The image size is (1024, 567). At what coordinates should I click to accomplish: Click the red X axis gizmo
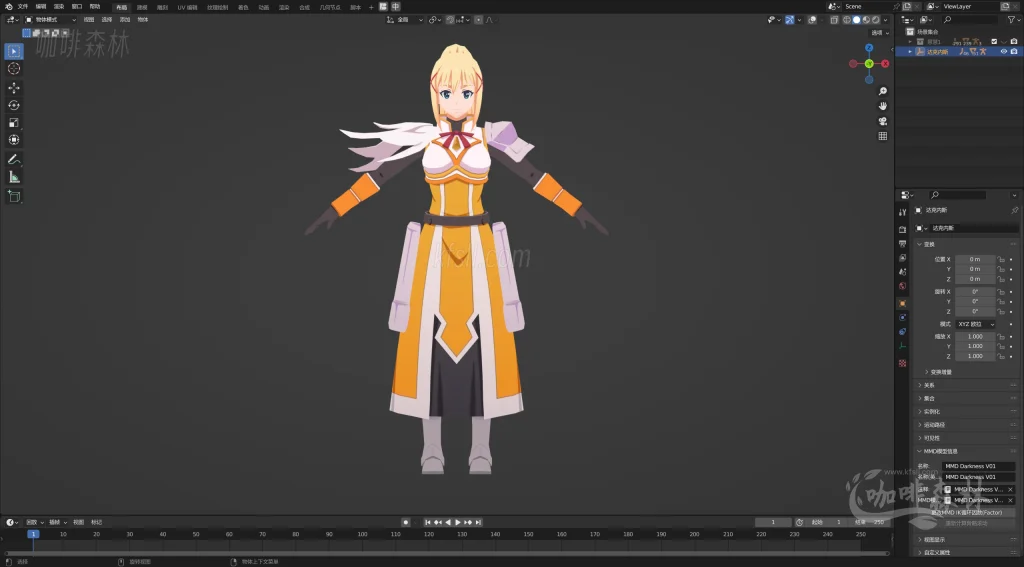point(886,63)
